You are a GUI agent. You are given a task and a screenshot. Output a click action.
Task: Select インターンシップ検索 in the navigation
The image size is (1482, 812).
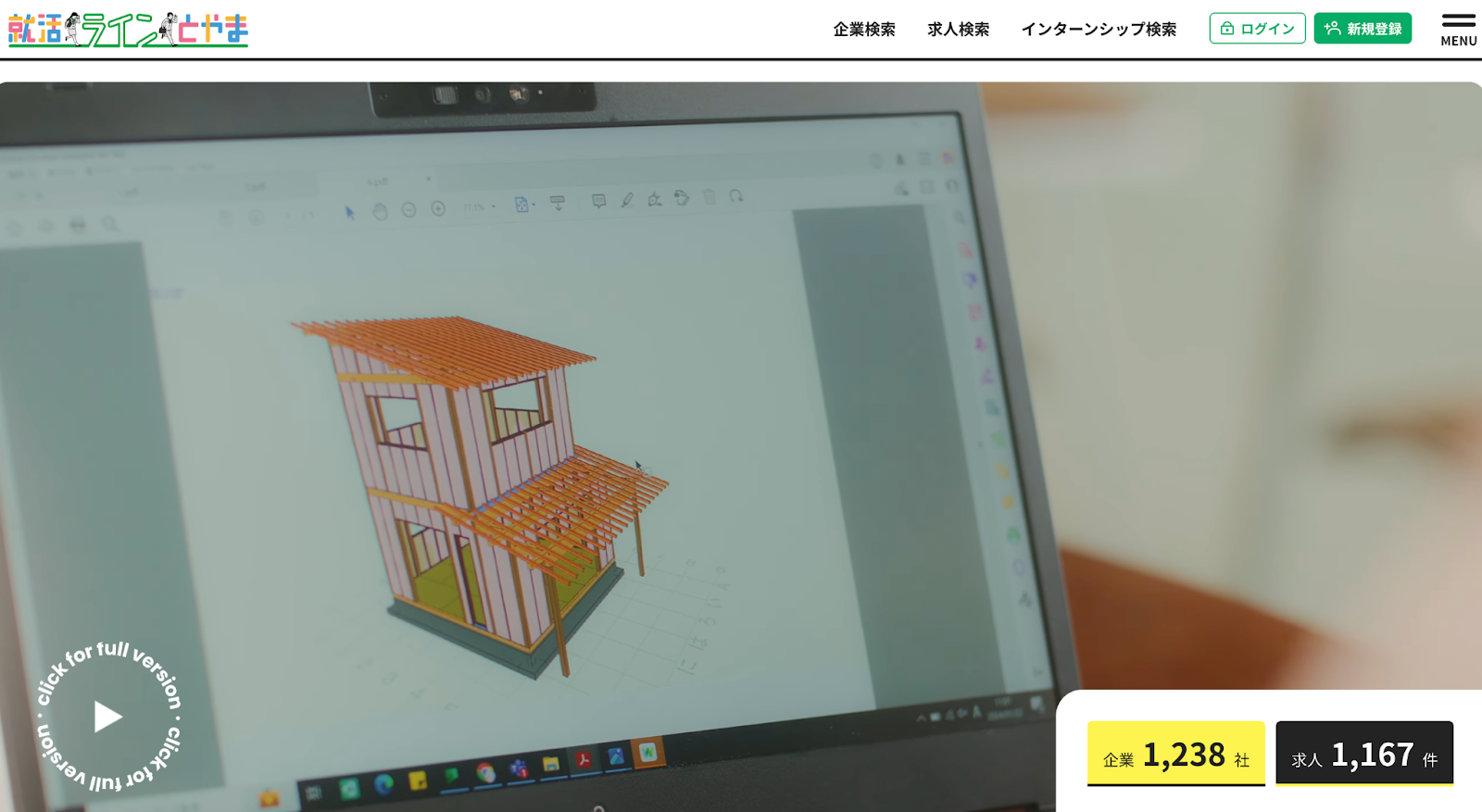1099,29
